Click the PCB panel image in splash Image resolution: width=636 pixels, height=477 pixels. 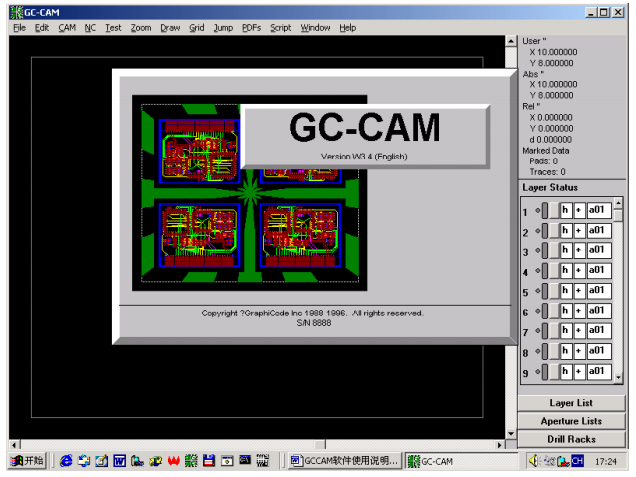click(249, 193)
